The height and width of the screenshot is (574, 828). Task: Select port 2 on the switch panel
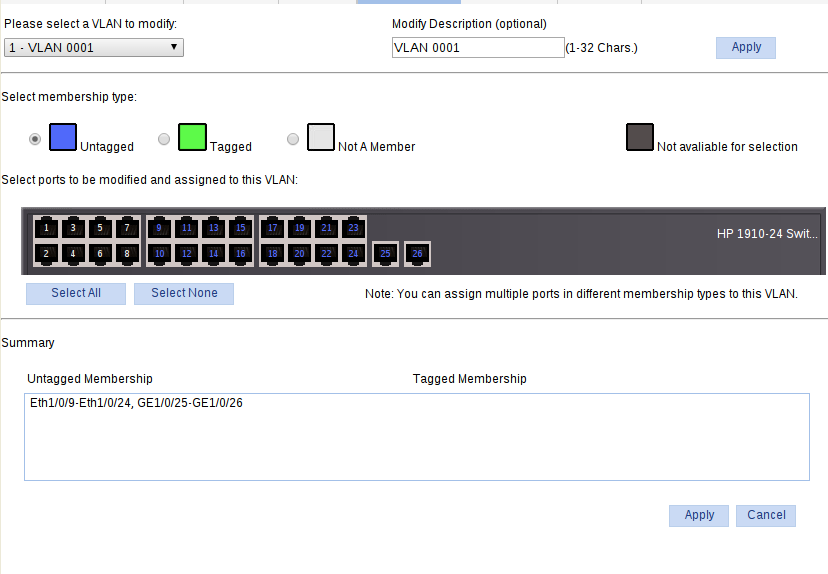click(46, 253)
